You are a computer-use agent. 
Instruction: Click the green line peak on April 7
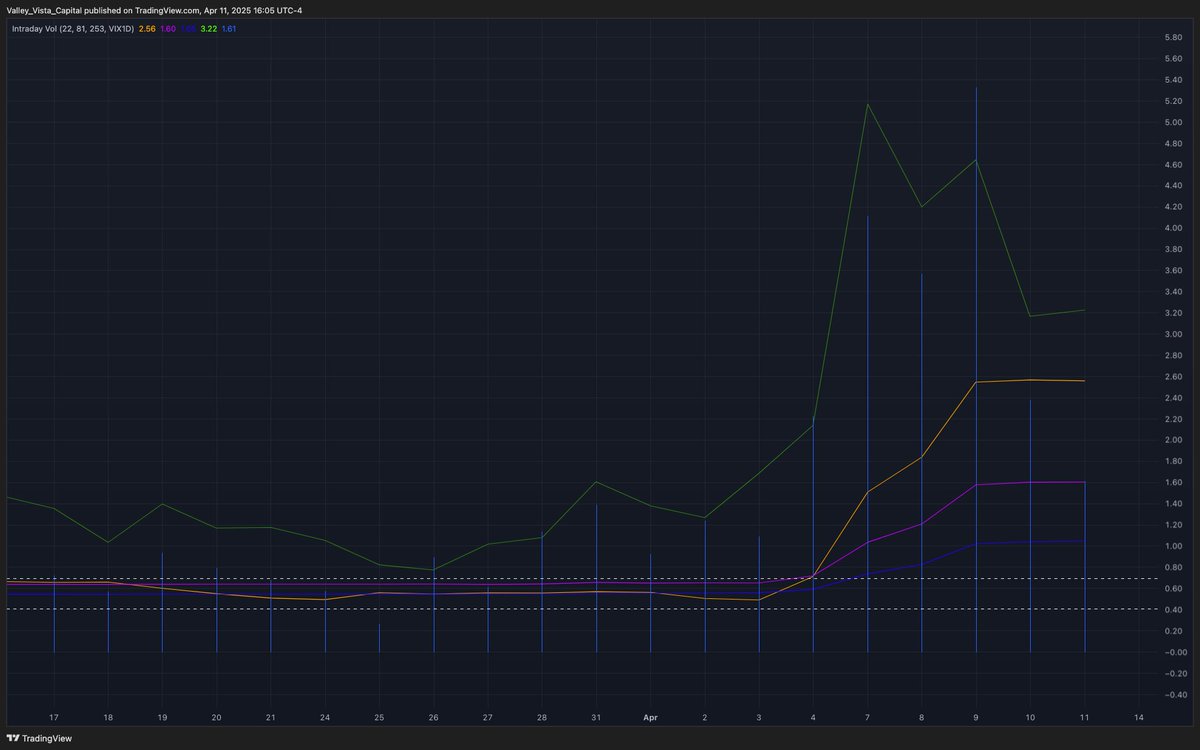(x=867, y=104)
